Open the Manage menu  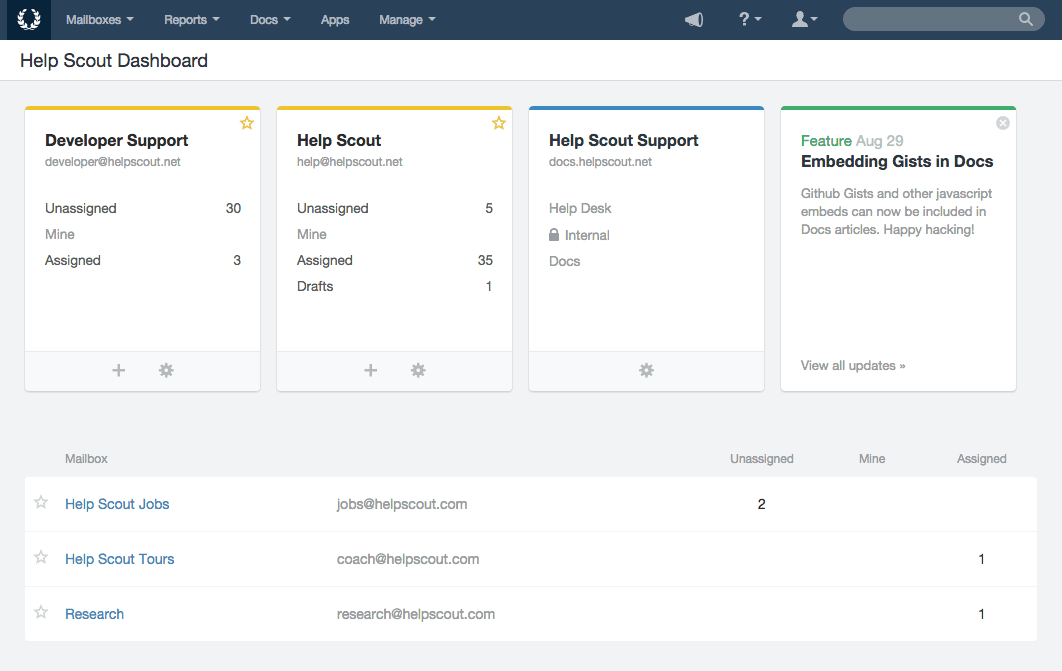pyautogui.click(x=407, y=20)
